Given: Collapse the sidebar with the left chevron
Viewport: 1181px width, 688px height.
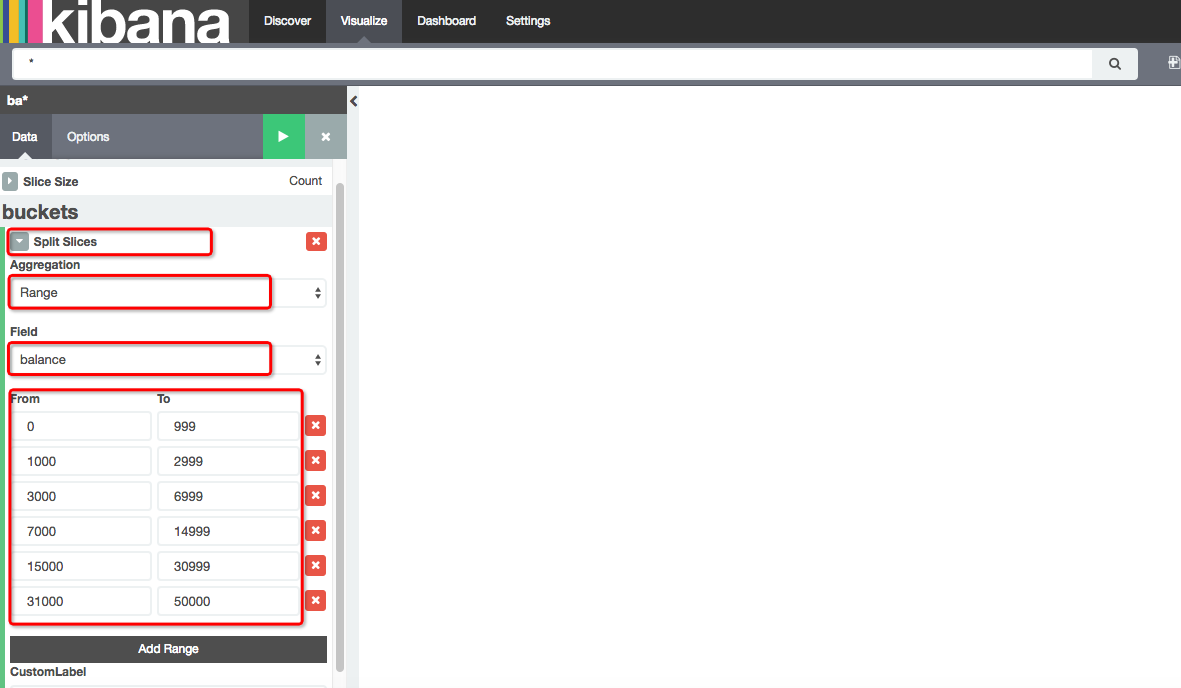Looking at the screenshot, I should (x=353, y=101).
